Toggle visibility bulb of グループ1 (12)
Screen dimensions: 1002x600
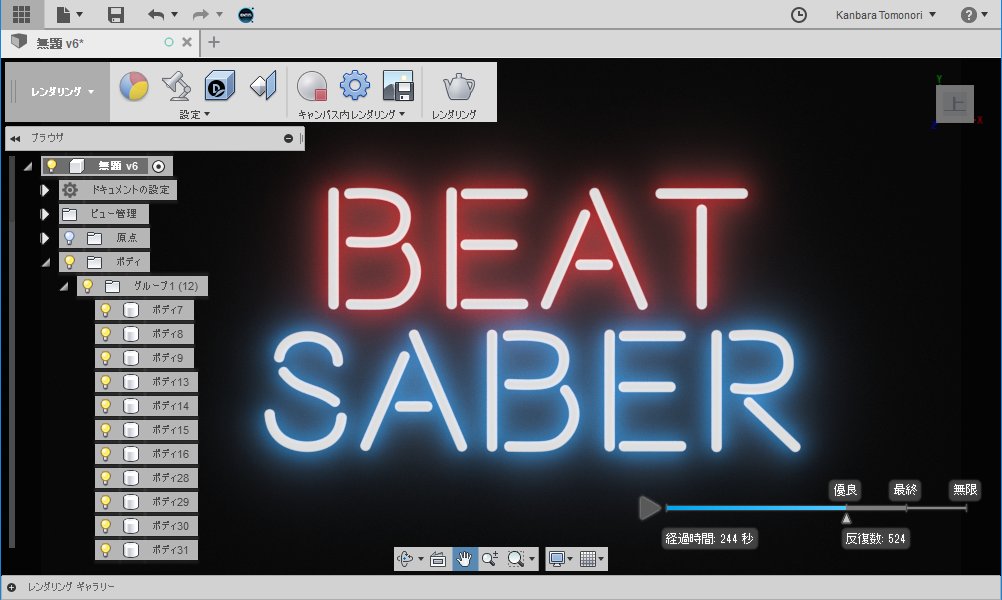pyautogui.click(x=88, y=286)
